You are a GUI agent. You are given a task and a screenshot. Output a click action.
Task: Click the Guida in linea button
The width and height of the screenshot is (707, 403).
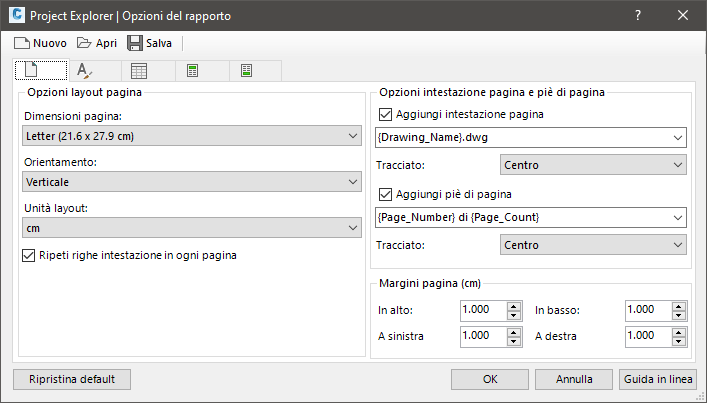pos(658,380)
